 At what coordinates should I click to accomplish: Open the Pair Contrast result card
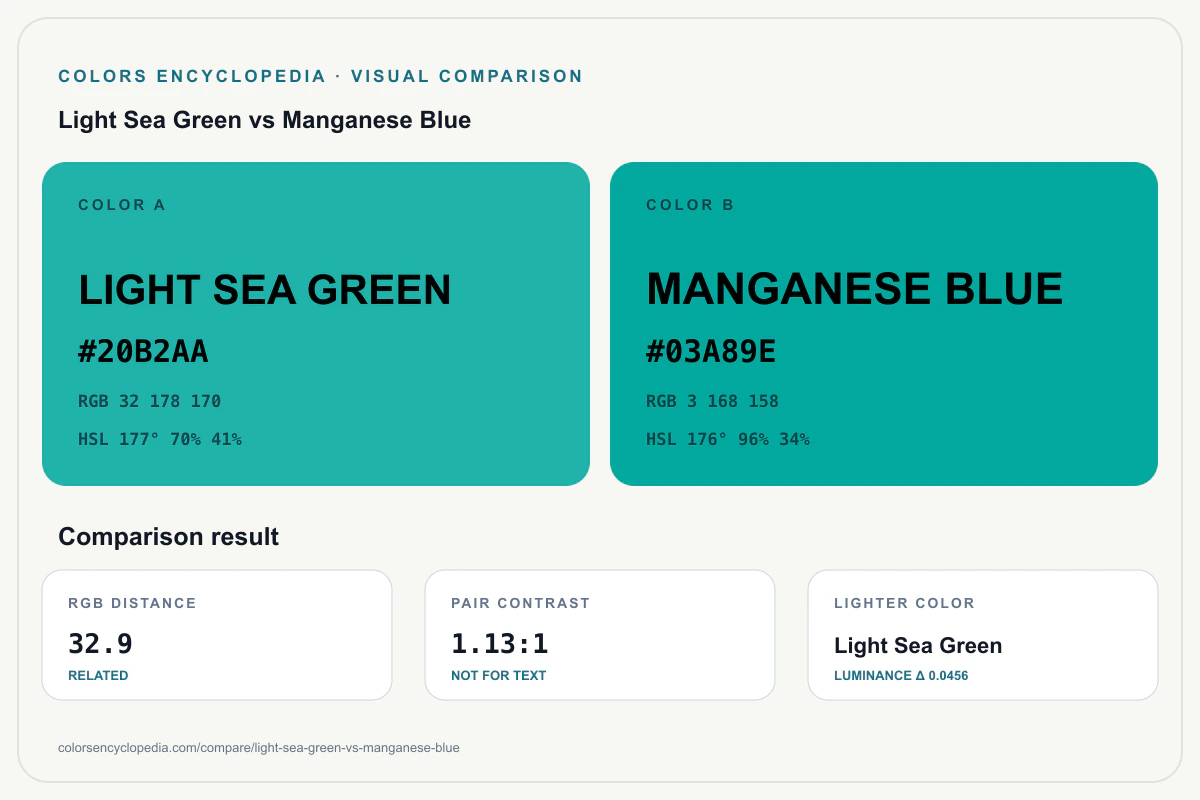pos(600,635)
